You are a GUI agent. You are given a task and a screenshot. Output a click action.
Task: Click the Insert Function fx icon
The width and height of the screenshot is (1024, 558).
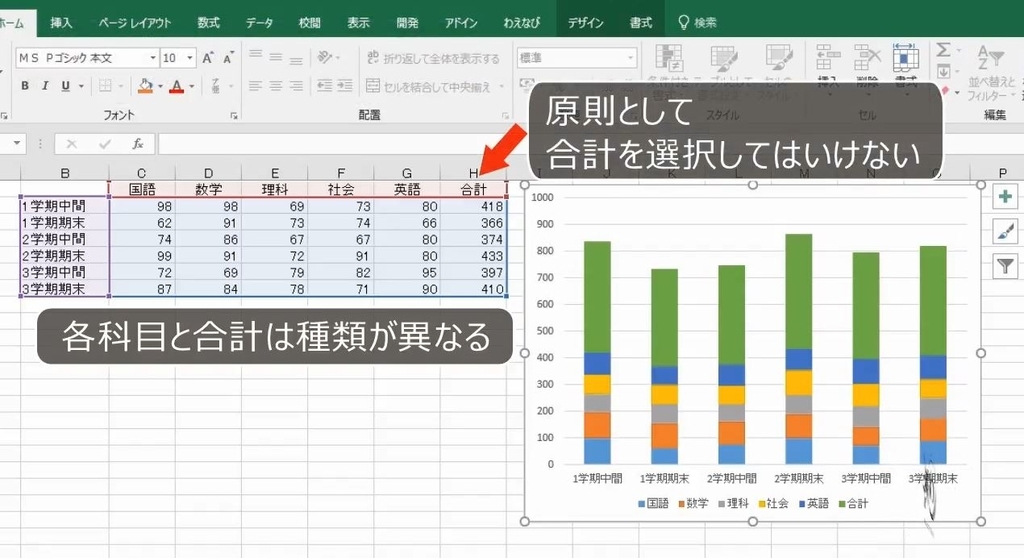pyautogui.click(x=137, y=144)
